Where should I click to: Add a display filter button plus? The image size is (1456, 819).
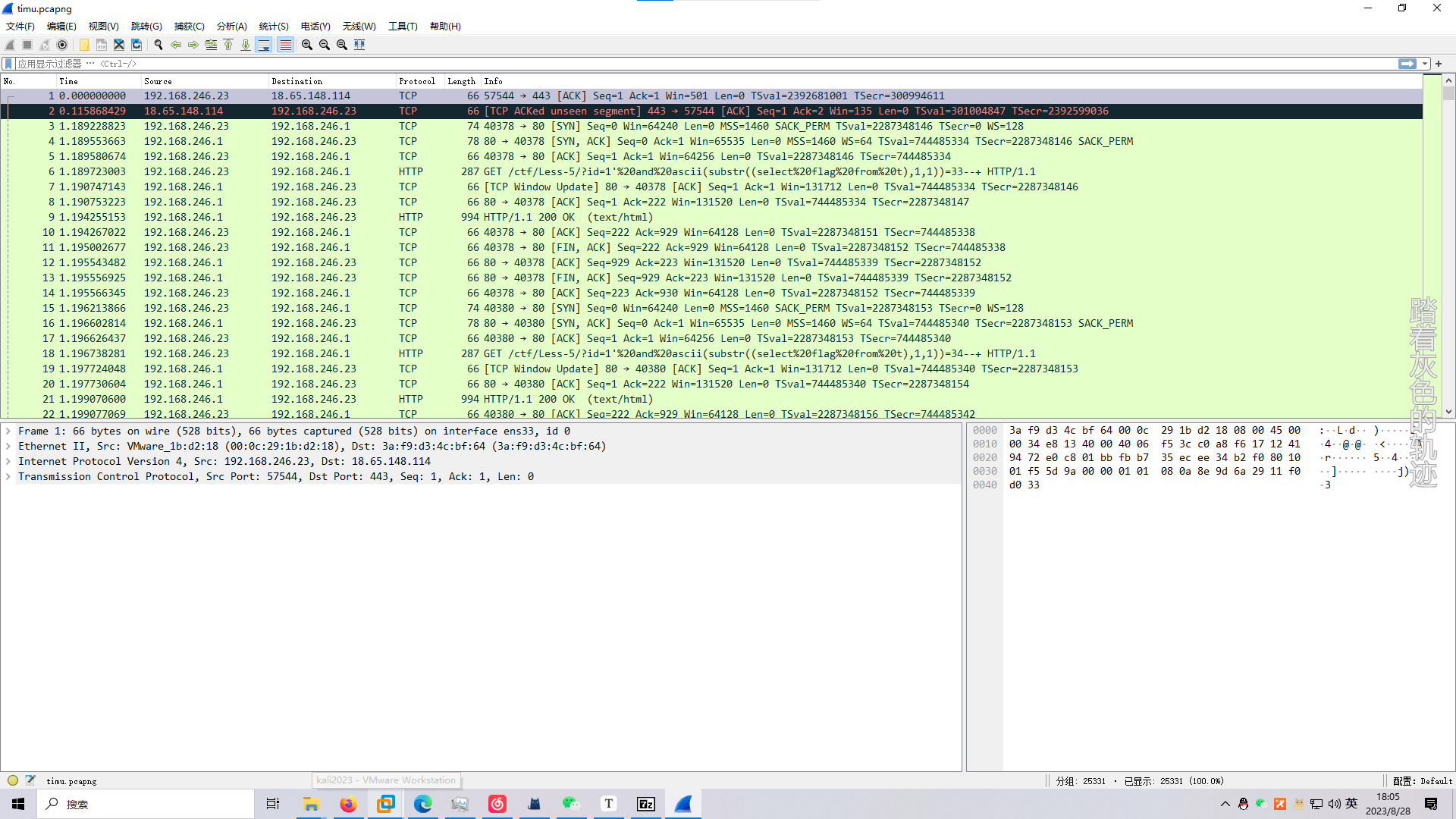pos(1439,64)
